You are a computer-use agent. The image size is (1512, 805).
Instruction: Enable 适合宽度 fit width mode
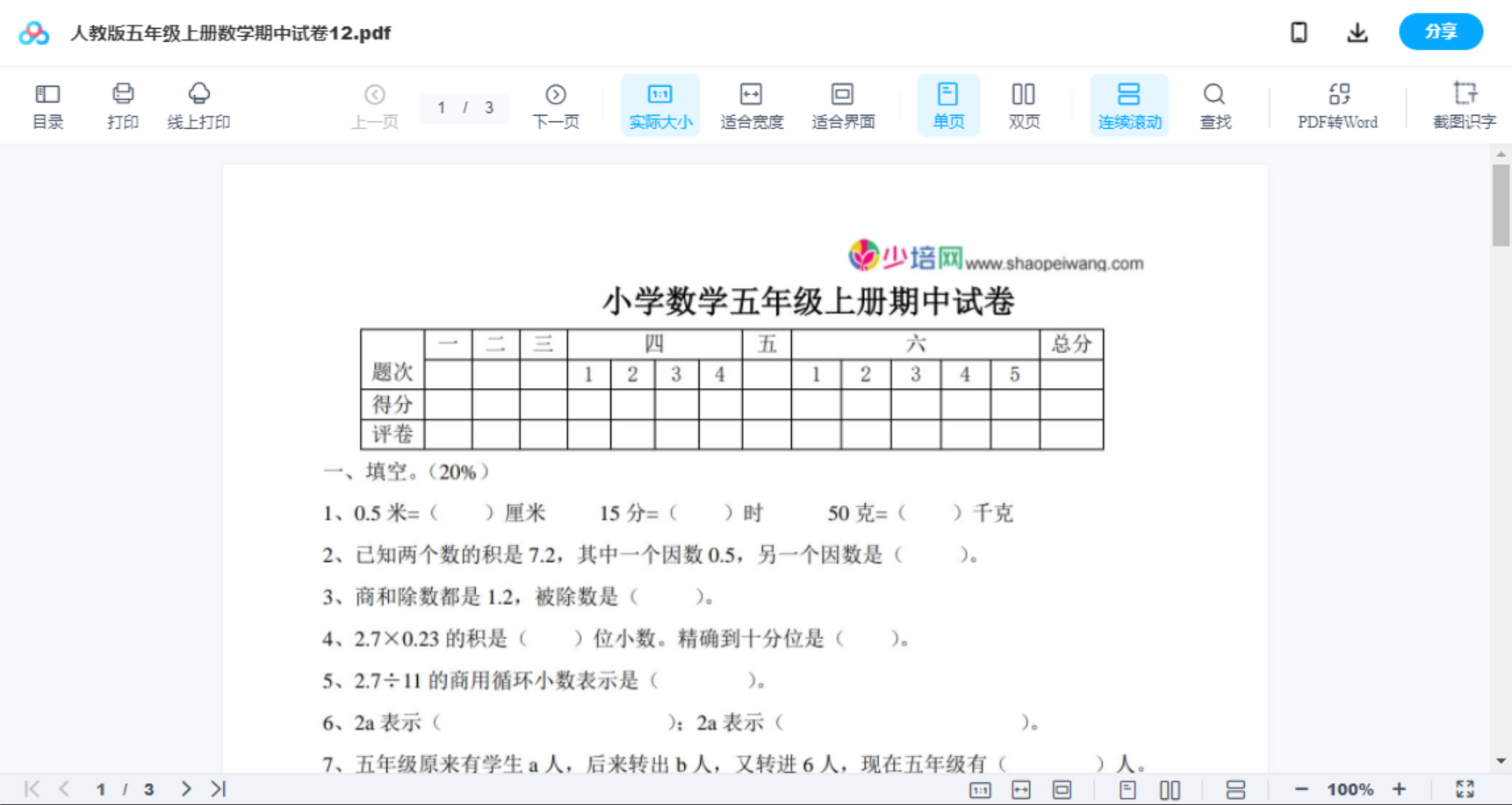point(751,104)
